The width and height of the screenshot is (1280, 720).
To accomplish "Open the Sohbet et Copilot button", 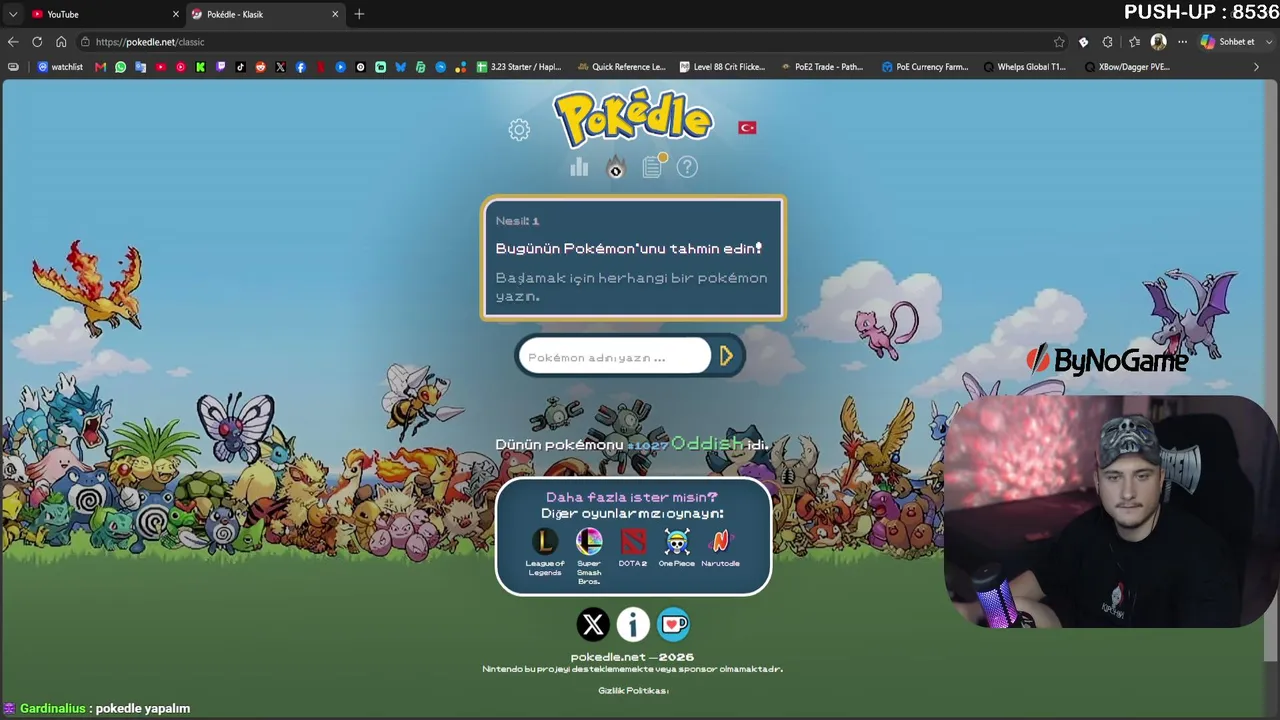I will point(1227,42).
